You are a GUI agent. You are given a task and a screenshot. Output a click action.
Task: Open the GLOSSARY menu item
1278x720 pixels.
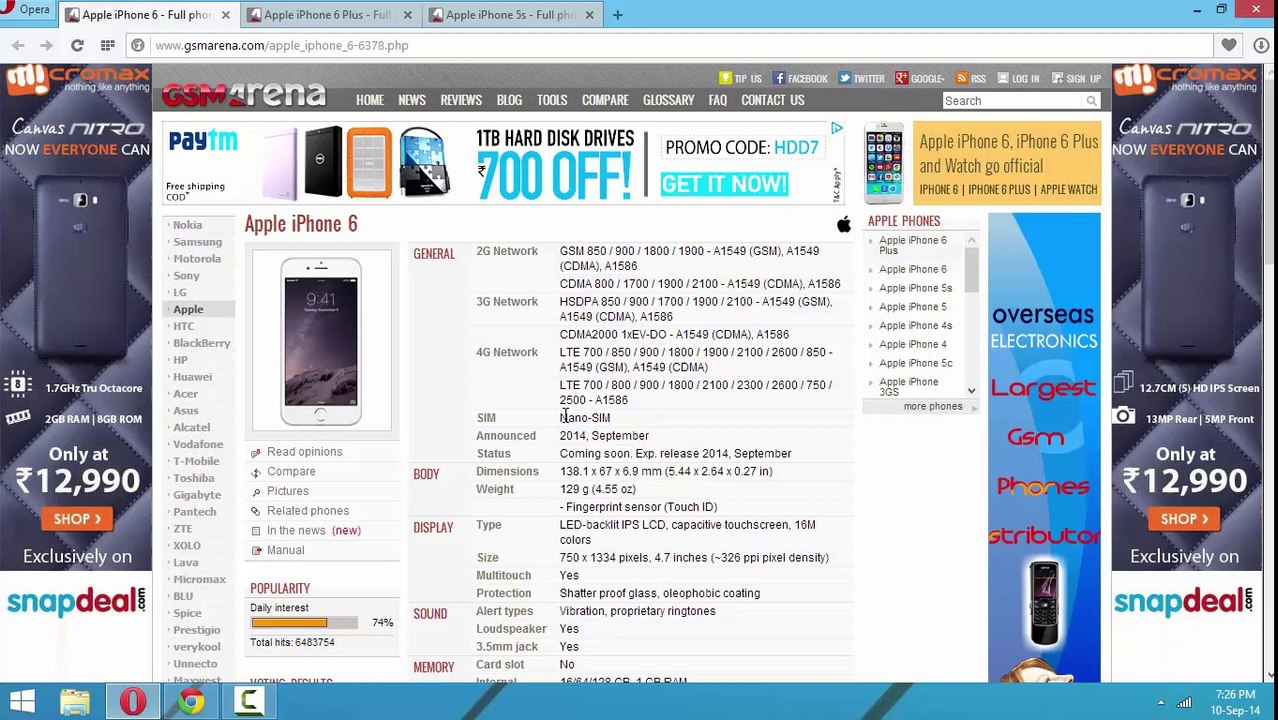click(668, 100)
